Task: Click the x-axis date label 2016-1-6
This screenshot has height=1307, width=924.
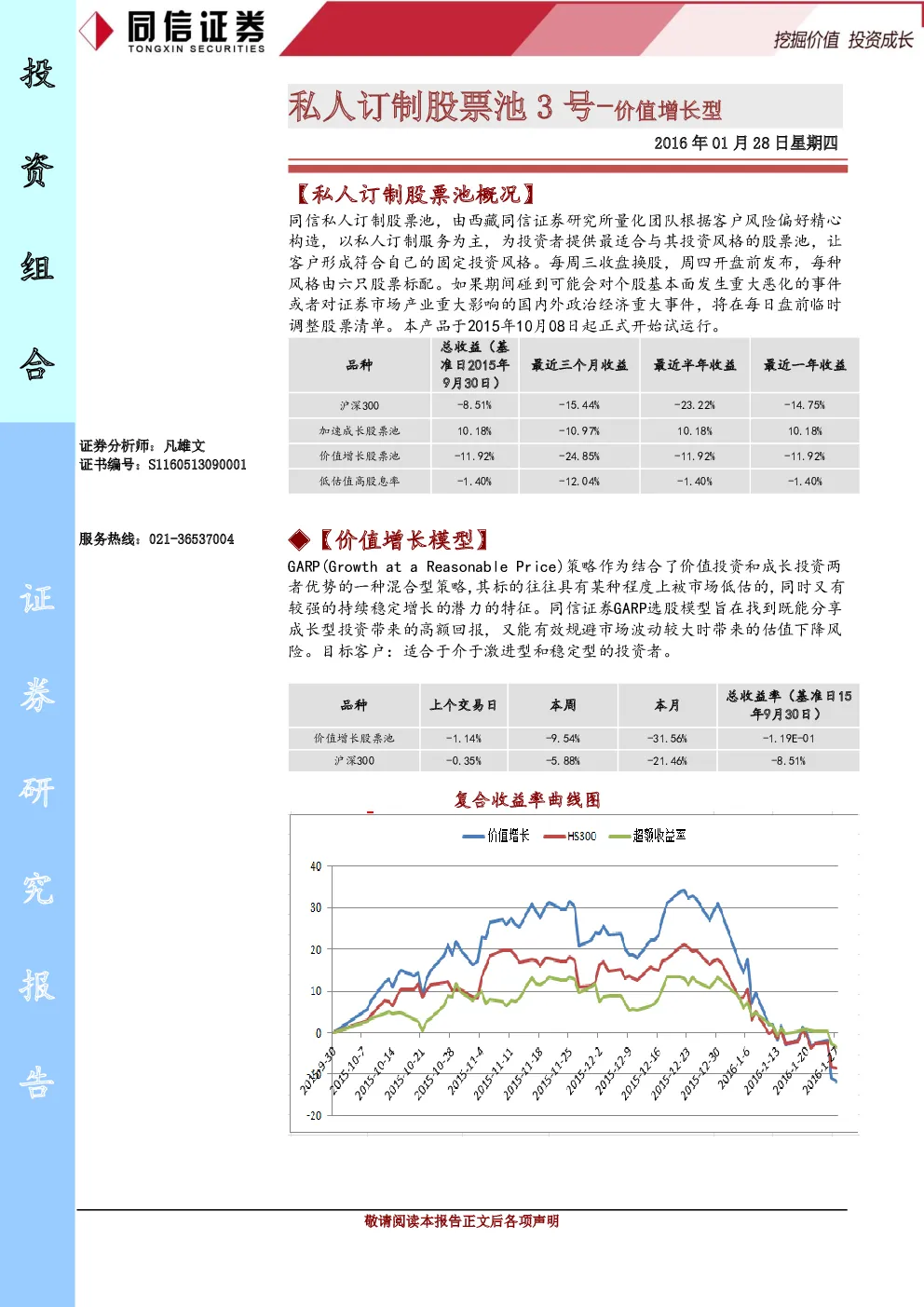Action: (x=734, y=1068)
